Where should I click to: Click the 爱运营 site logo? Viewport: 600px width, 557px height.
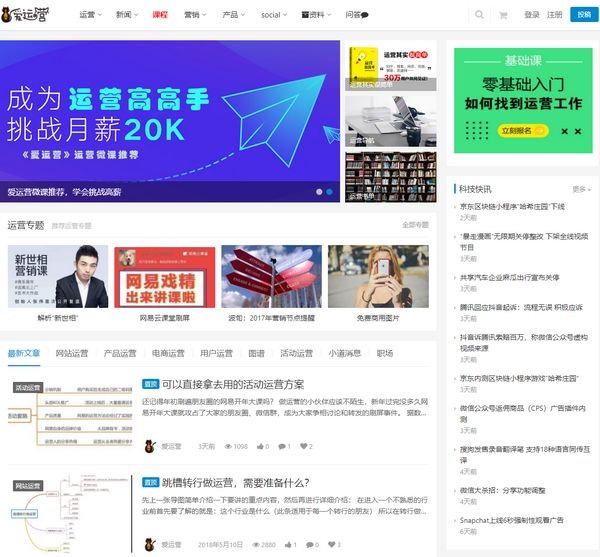(x=25, y=15)
